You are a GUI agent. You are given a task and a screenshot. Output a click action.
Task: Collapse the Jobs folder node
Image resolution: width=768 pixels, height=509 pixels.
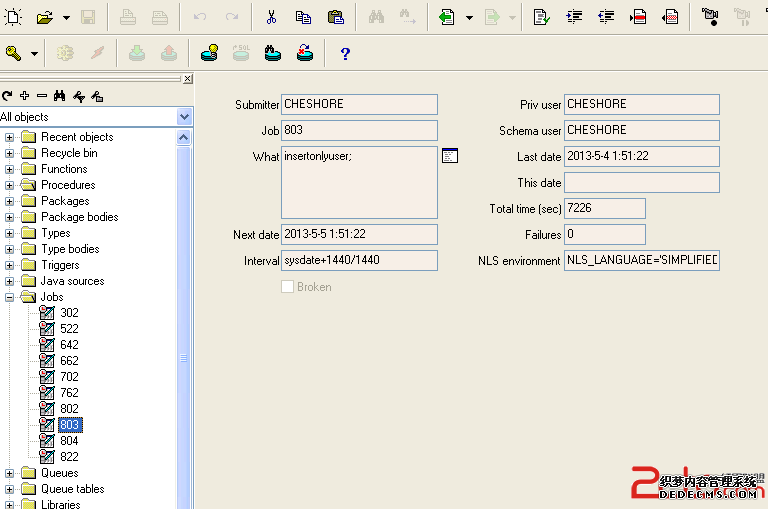tap(10, 297)
